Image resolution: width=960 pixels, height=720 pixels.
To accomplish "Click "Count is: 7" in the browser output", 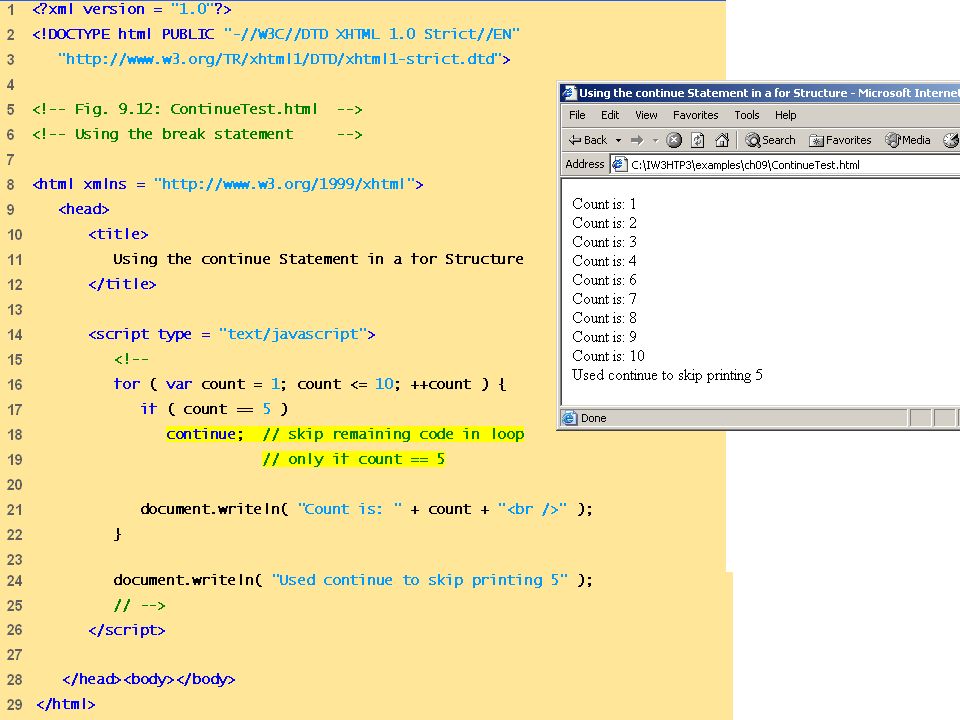I will pyautogui.click(x=604, y=299).
